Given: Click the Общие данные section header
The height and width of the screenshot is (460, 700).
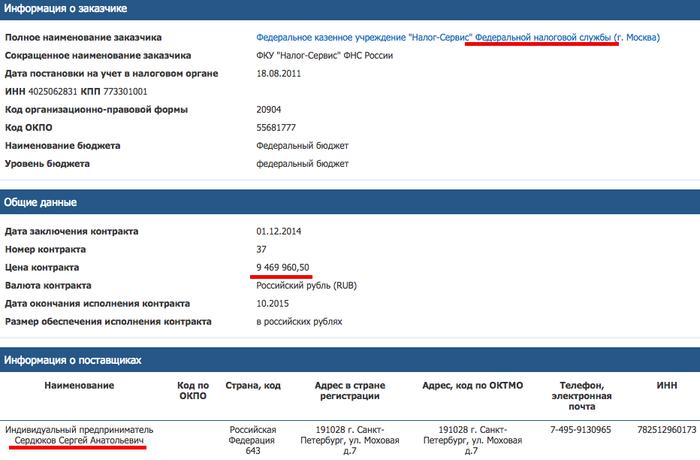Looking at the screenshot, I should [x=350, y=202].
